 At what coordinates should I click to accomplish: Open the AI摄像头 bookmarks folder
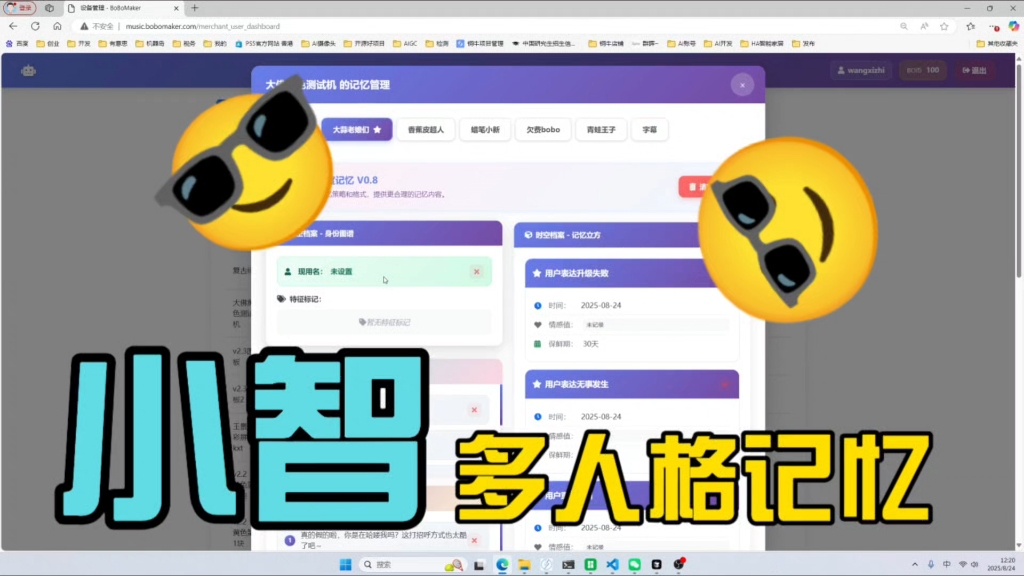[319, 44]
